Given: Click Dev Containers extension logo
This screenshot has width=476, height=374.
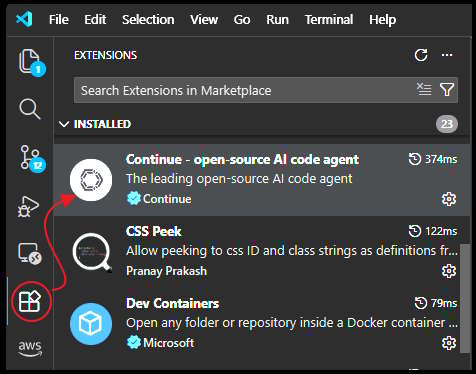Looking at the screenshot, I should 91,324.
